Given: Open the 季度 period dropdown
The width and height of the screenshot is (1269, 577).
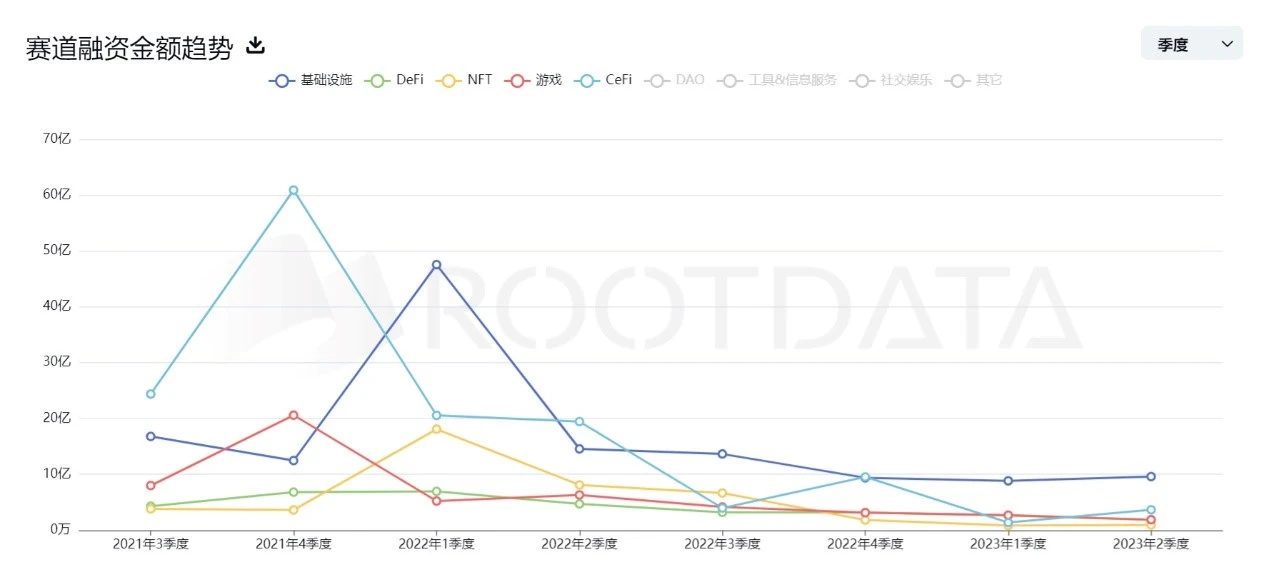Looking at the screenshot, I should tap(1191, 44).
